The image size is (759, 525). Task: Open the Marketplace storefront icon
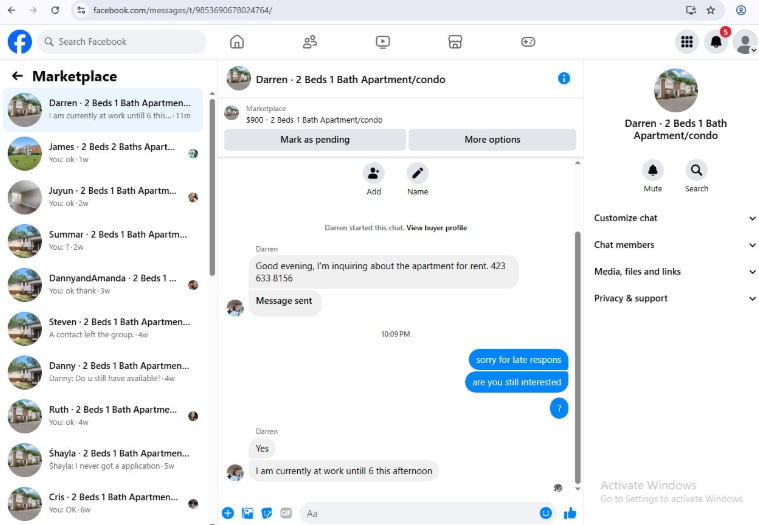tap(455, 42)
